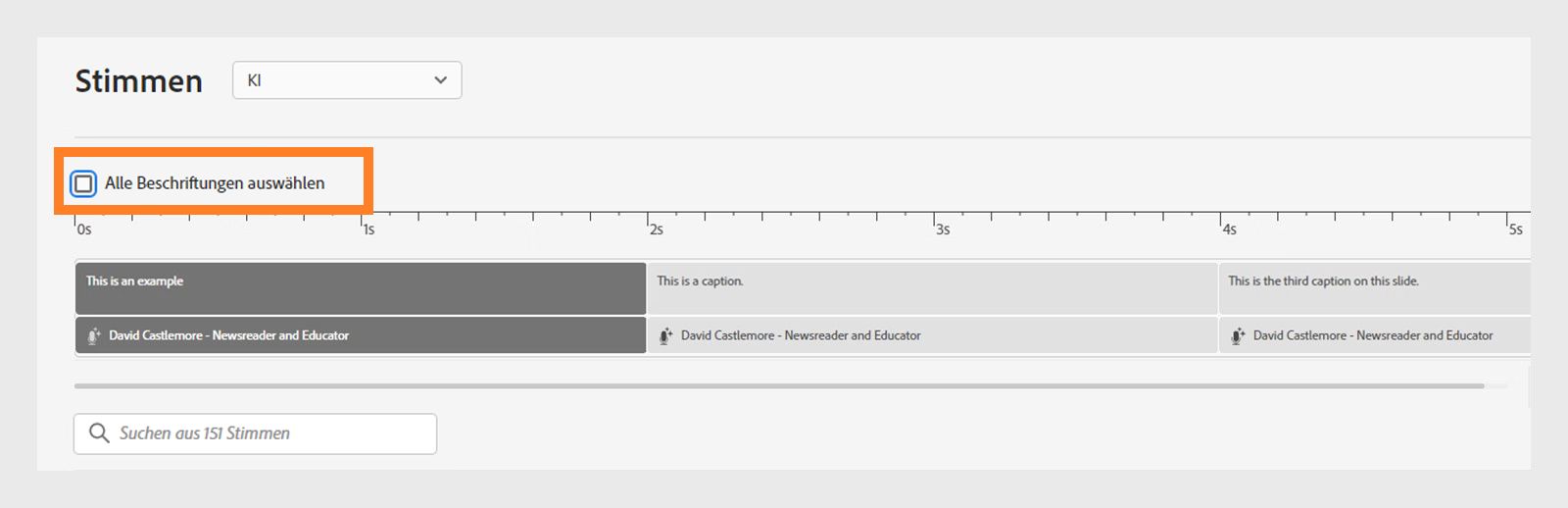Click the magnifier icon in the voice search

tap(99, 433)
